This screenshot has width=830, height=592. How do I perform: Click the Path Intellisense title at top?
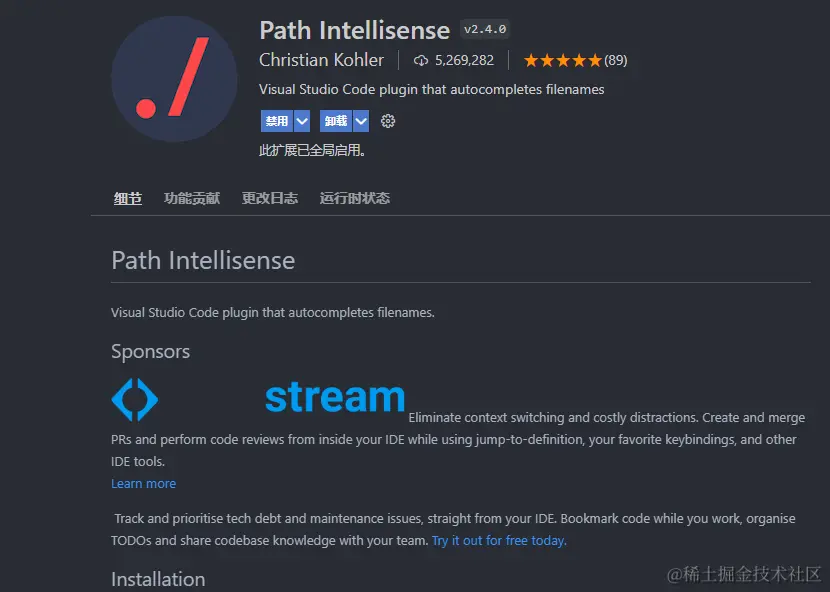[355, 30]
